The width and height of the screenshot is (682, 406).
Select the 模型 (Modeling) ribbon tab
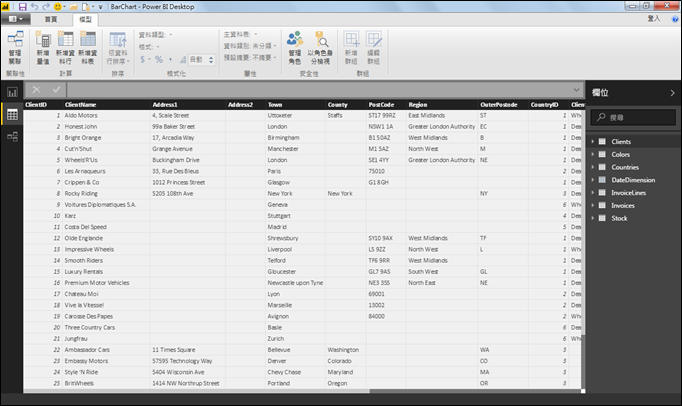click(85, 19)
